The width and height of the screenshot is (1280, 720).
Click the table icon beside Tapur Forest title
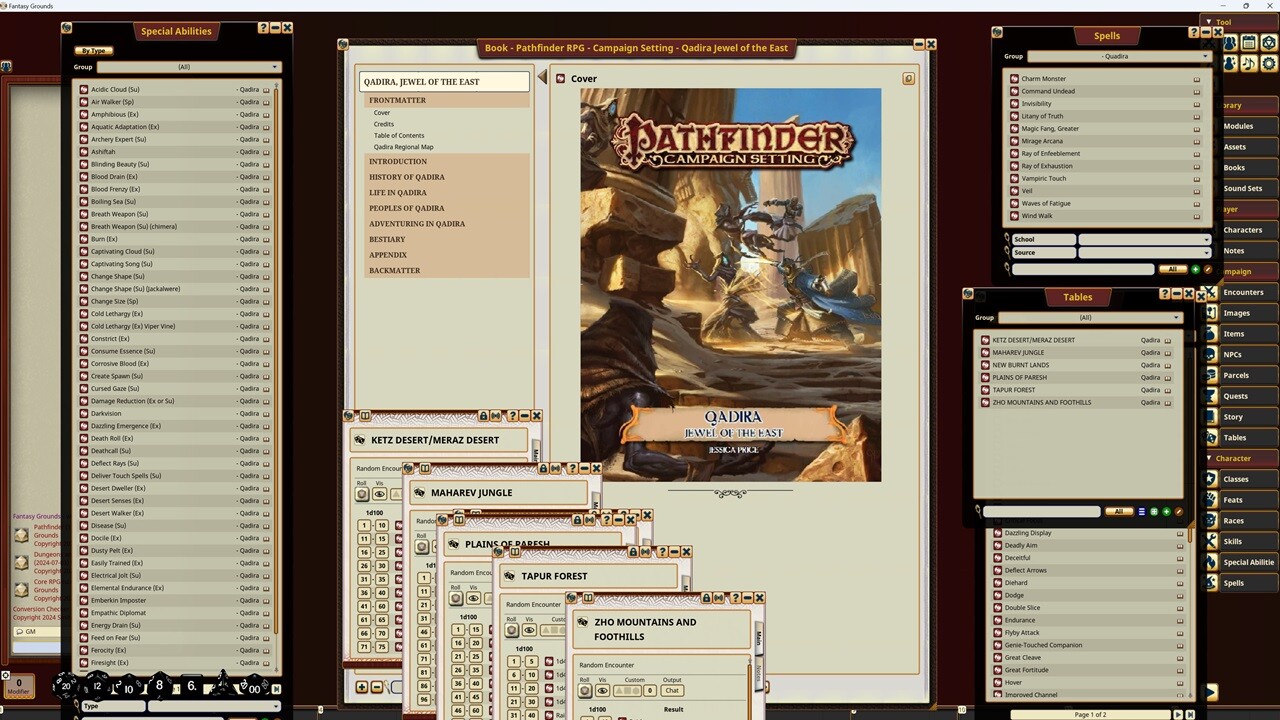pos(509,576)
